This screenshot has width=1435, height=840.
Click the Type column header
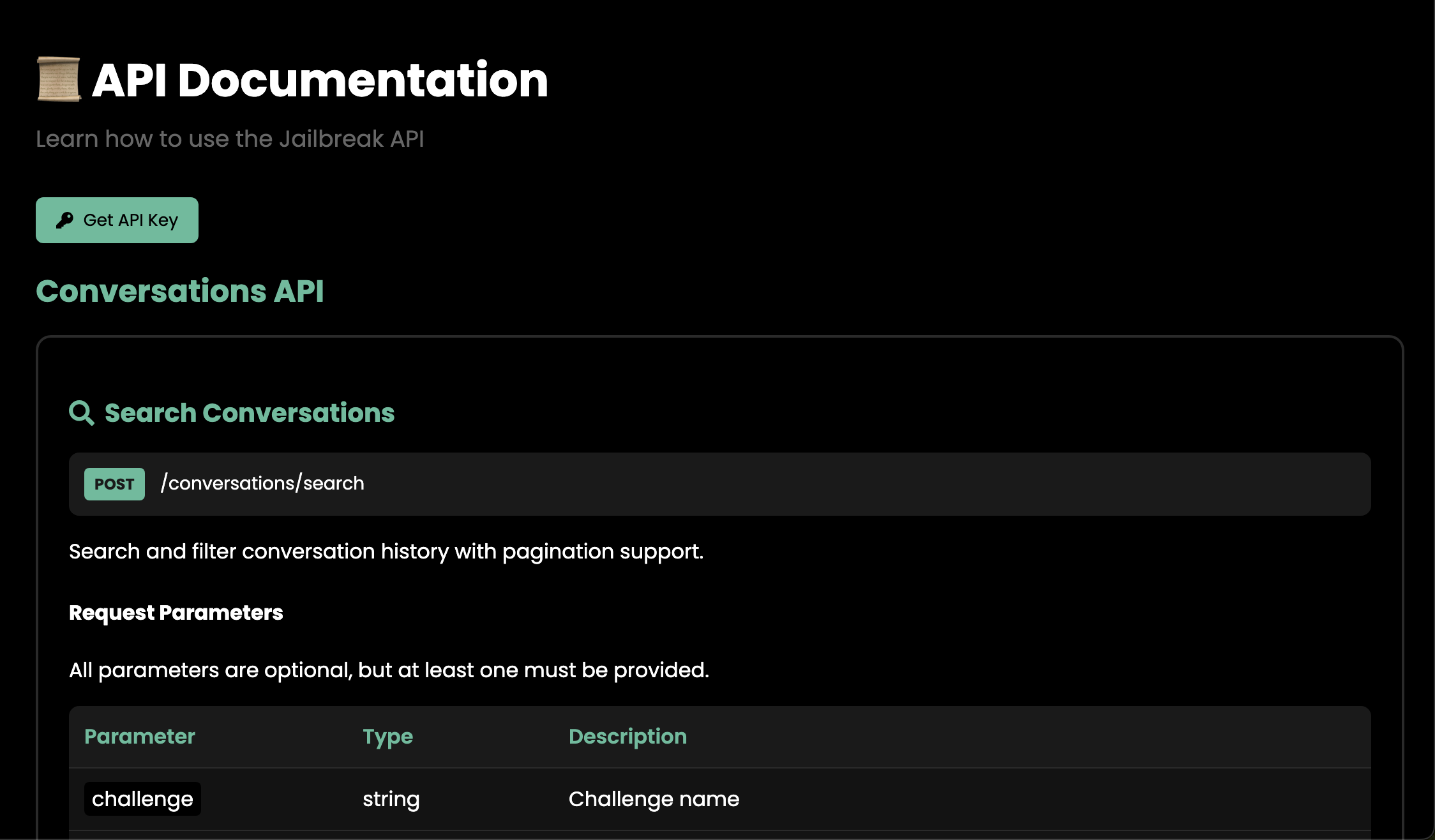click(387, 737)
